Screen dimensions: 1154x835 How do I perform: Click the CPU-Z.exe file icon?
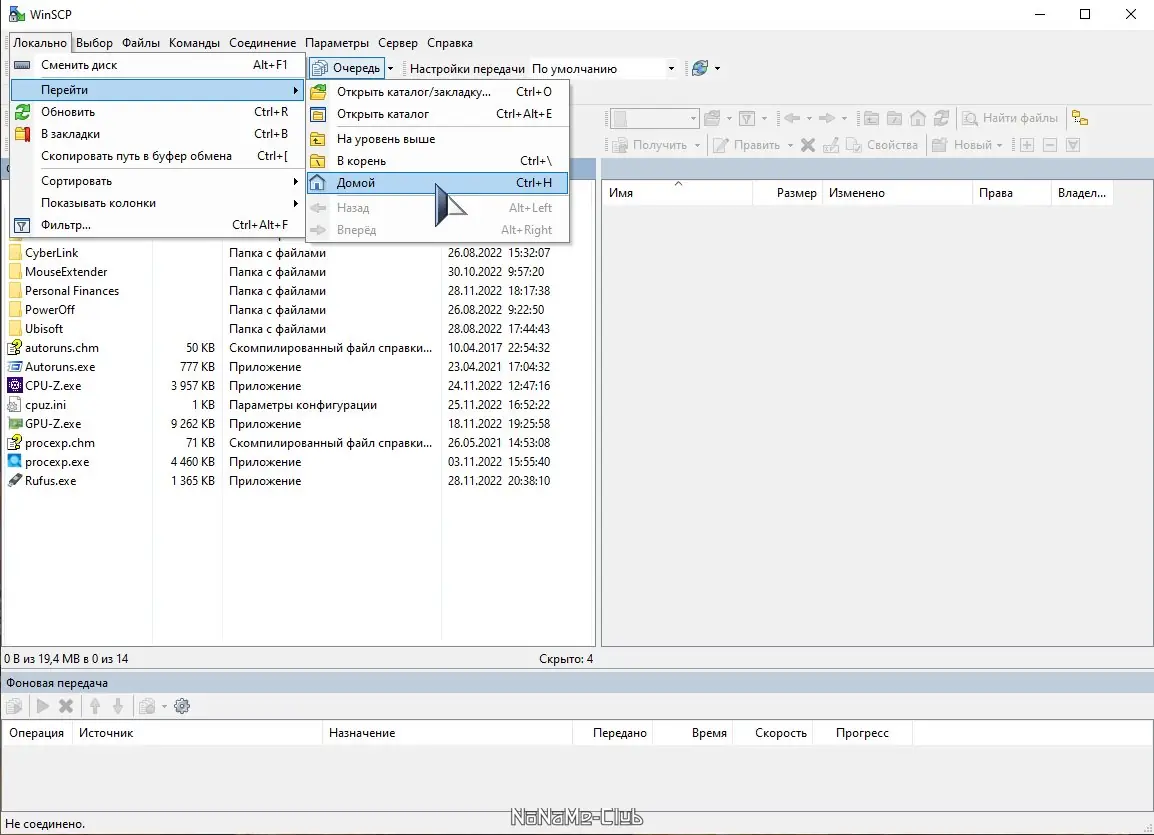(15, 385)
